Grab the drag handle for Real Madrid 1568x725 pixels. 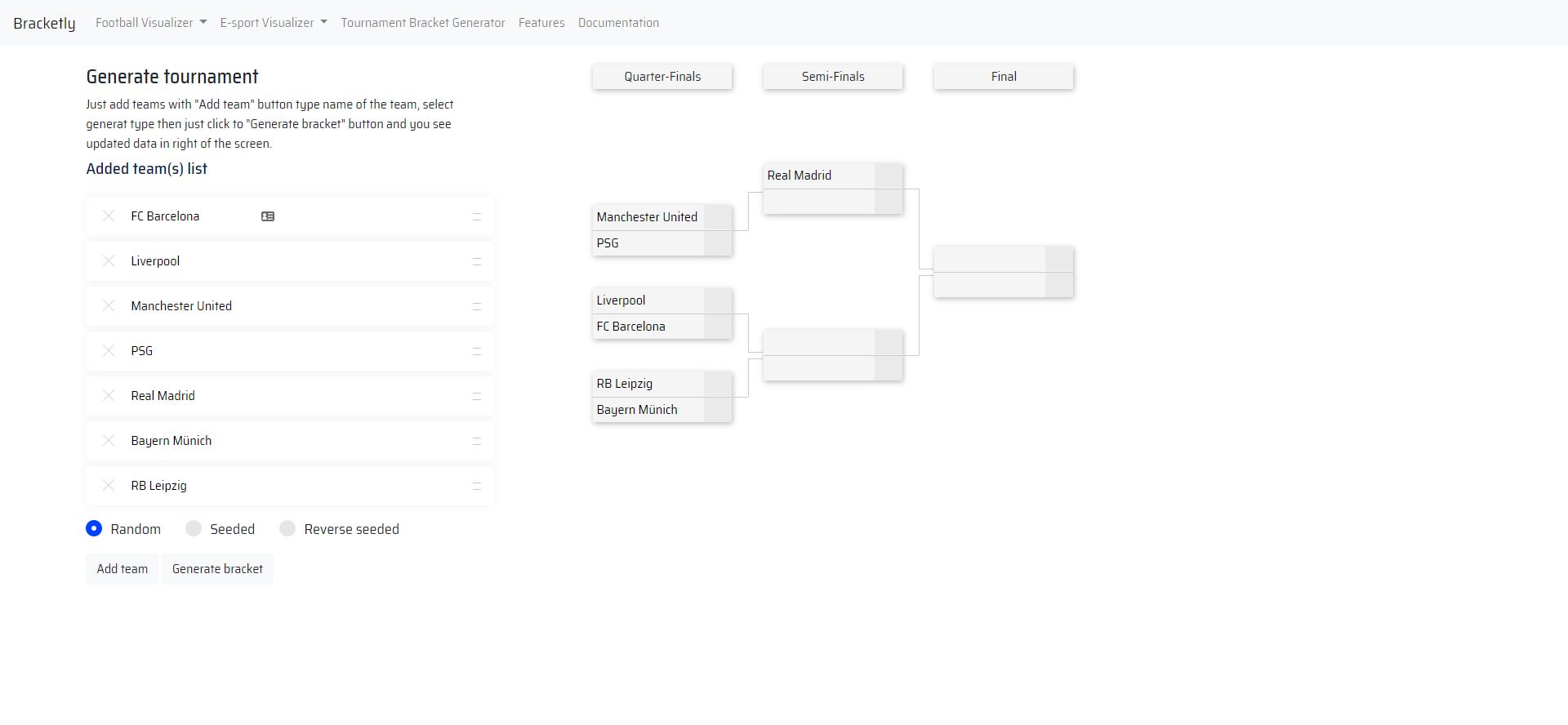(477, 396)
